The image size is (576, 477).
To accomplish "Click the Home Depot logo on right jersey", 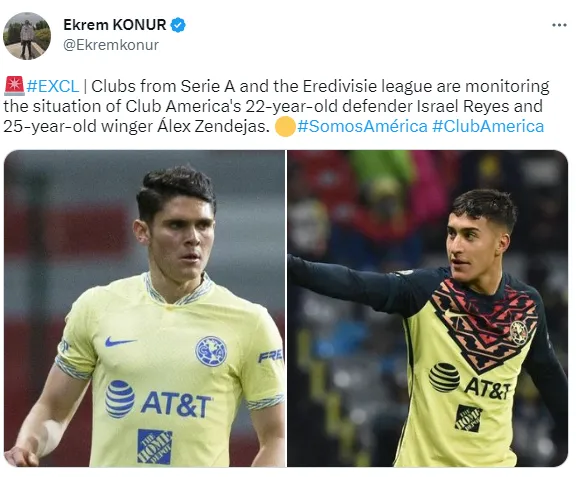I will click(468, 418).
